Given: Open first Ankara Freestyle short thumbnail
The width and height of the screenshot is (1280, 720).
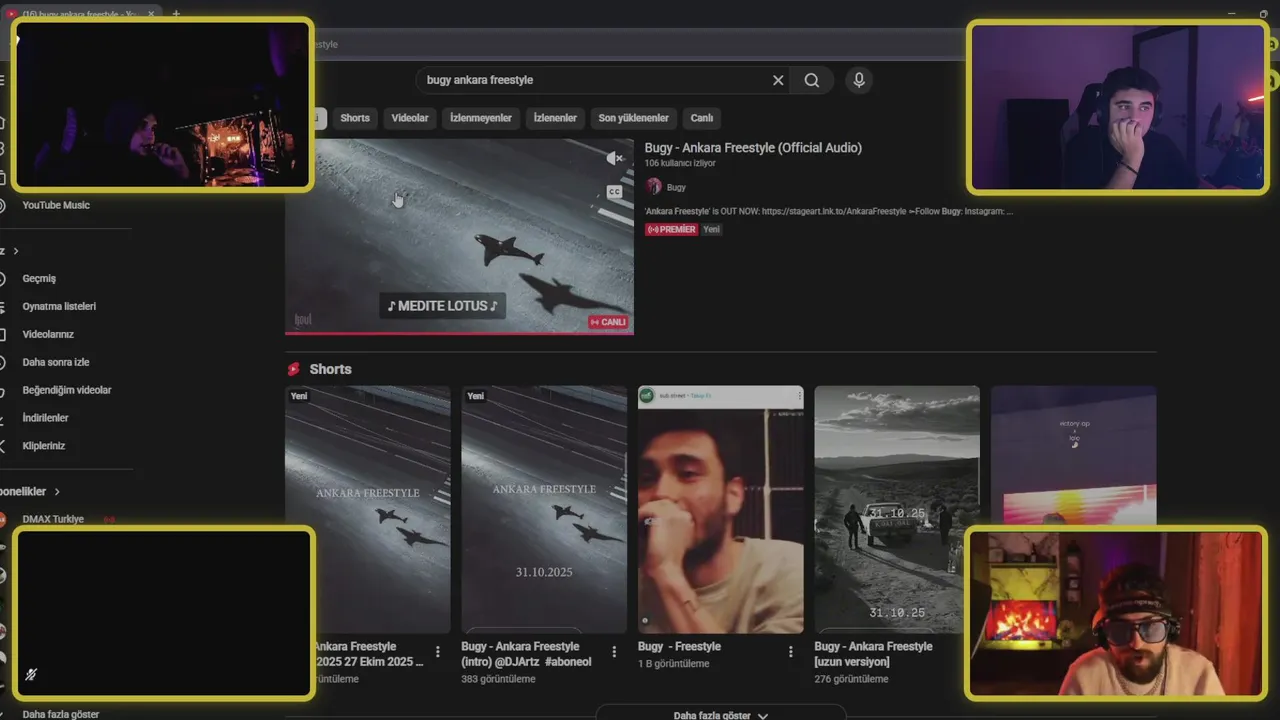Looking at the screenshot, I should point(368,509).
